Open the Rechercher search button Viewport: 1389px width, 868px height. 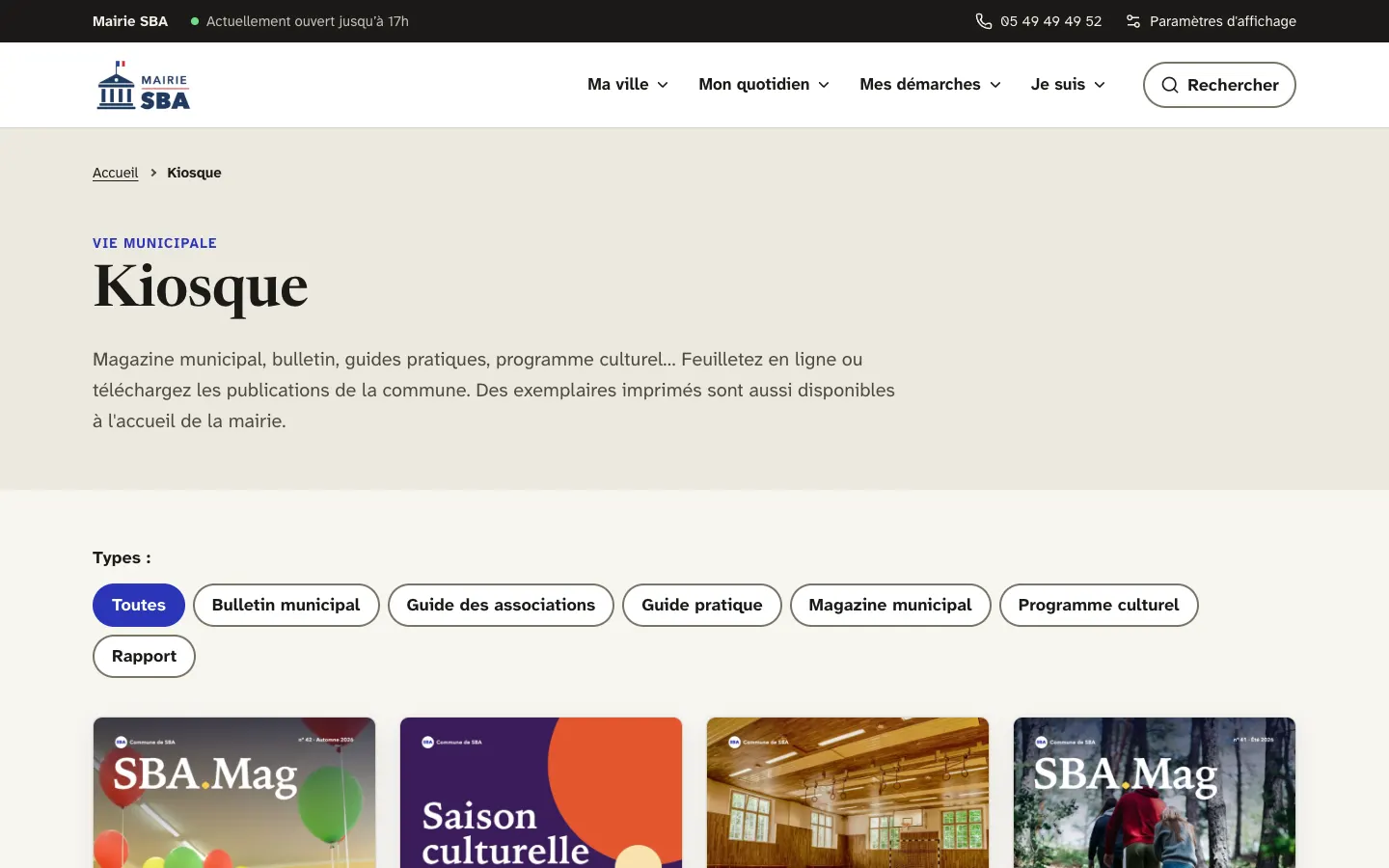coord(1219,85)
